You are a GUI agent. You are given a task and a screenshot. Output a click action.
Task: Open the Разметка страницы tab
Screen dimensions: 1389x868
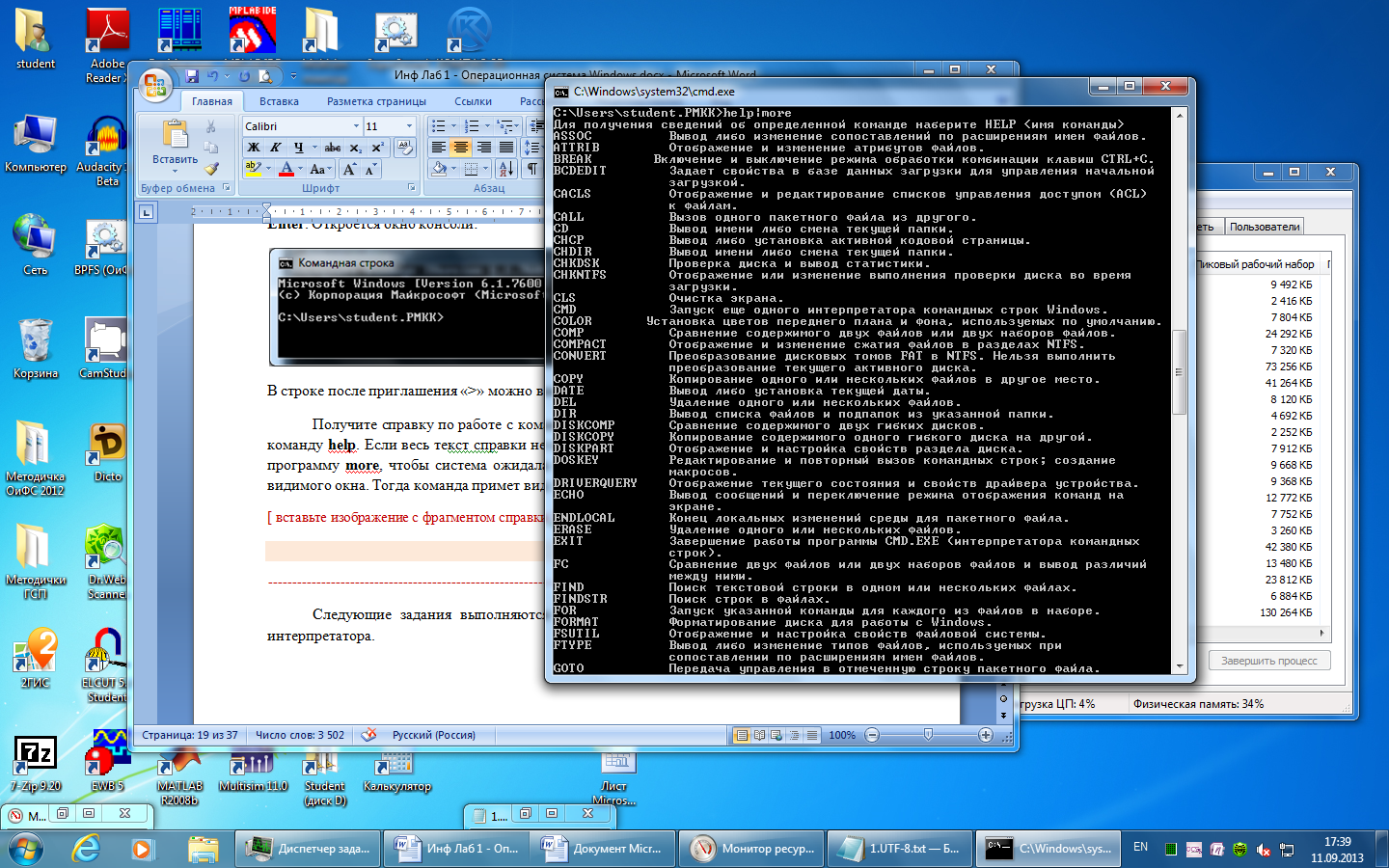tap(376, 101)
